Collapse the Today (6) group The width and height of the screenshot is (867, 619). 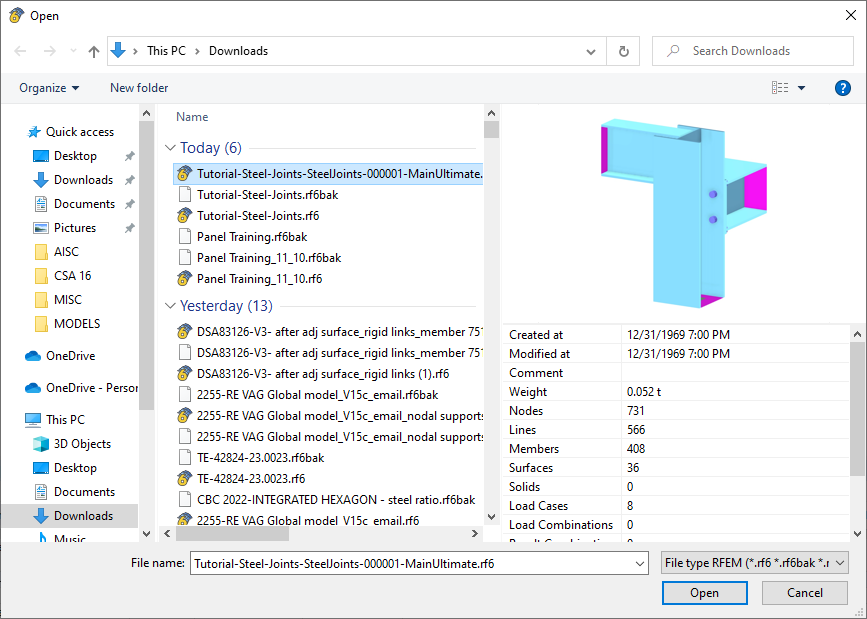[170, 148]
